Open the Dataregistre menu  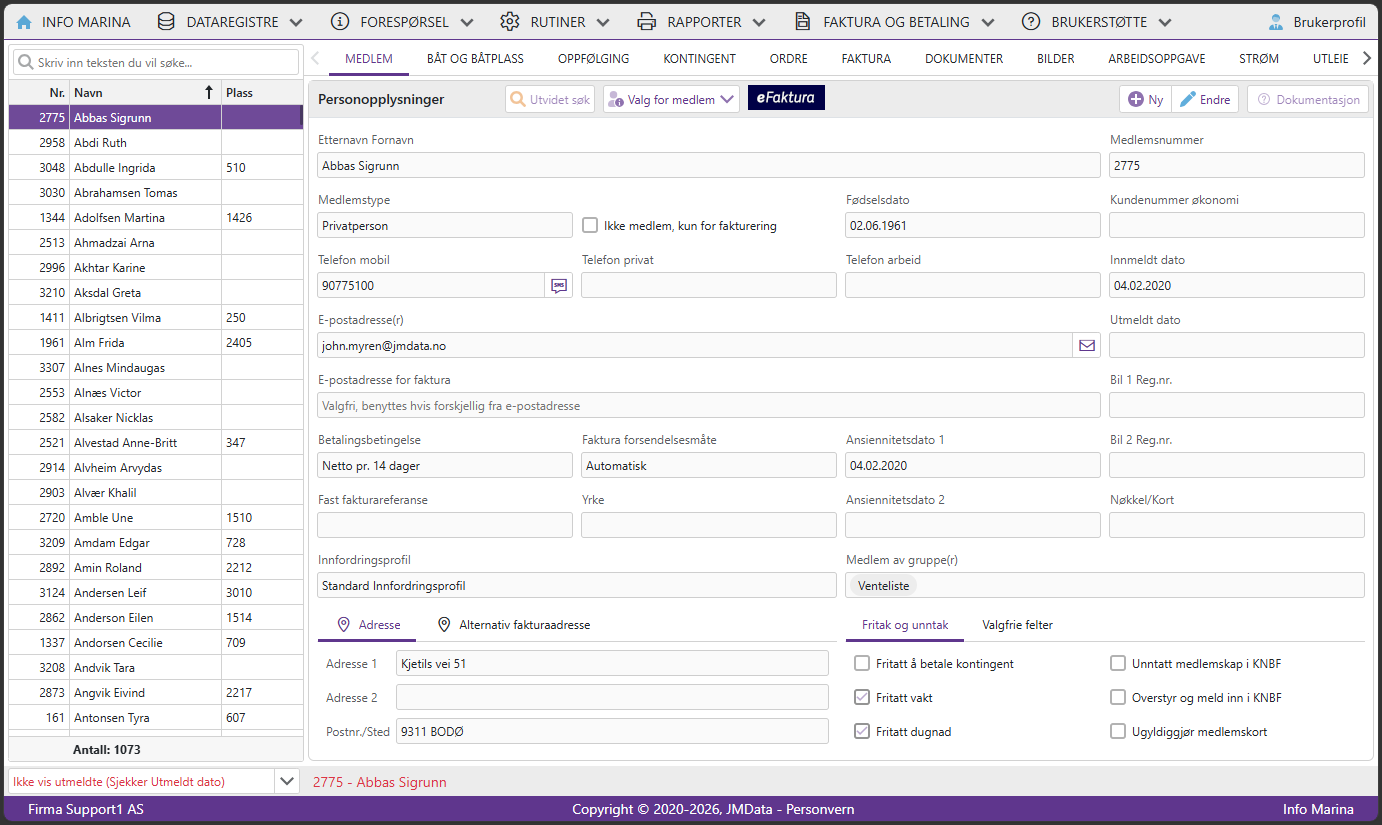point(230,21)
